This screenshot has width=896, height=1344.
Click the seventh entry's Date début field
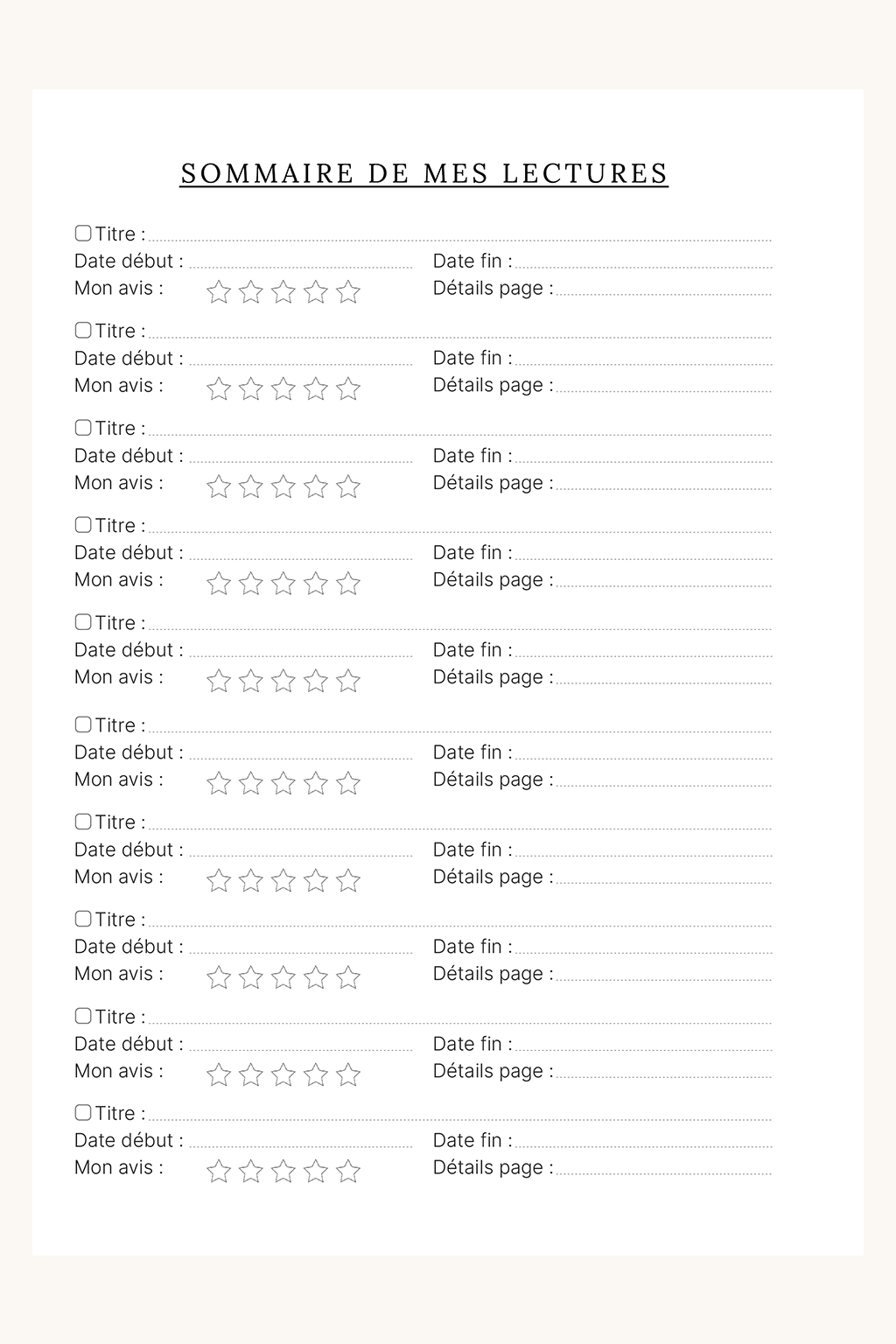click(301, 854)
